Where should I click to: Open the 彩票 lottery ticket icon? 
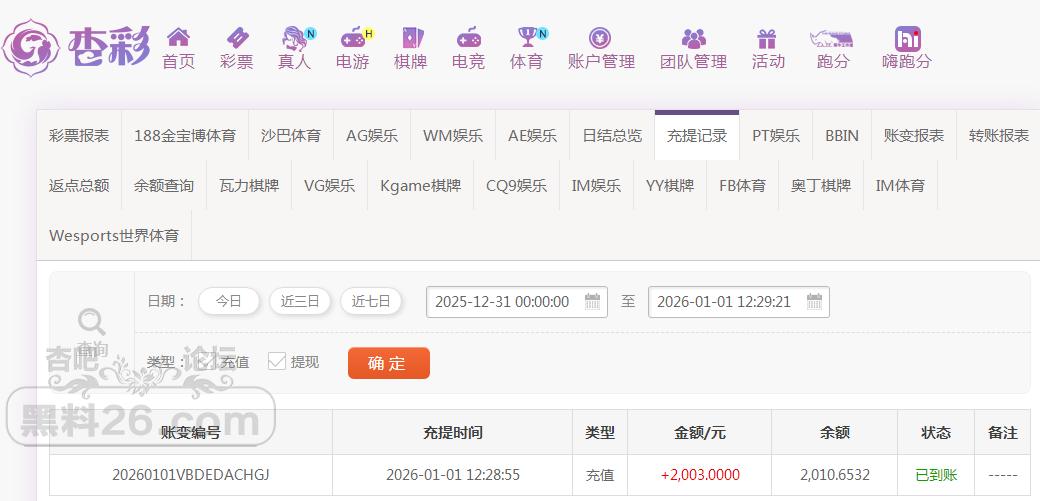(x=236, y=38)
